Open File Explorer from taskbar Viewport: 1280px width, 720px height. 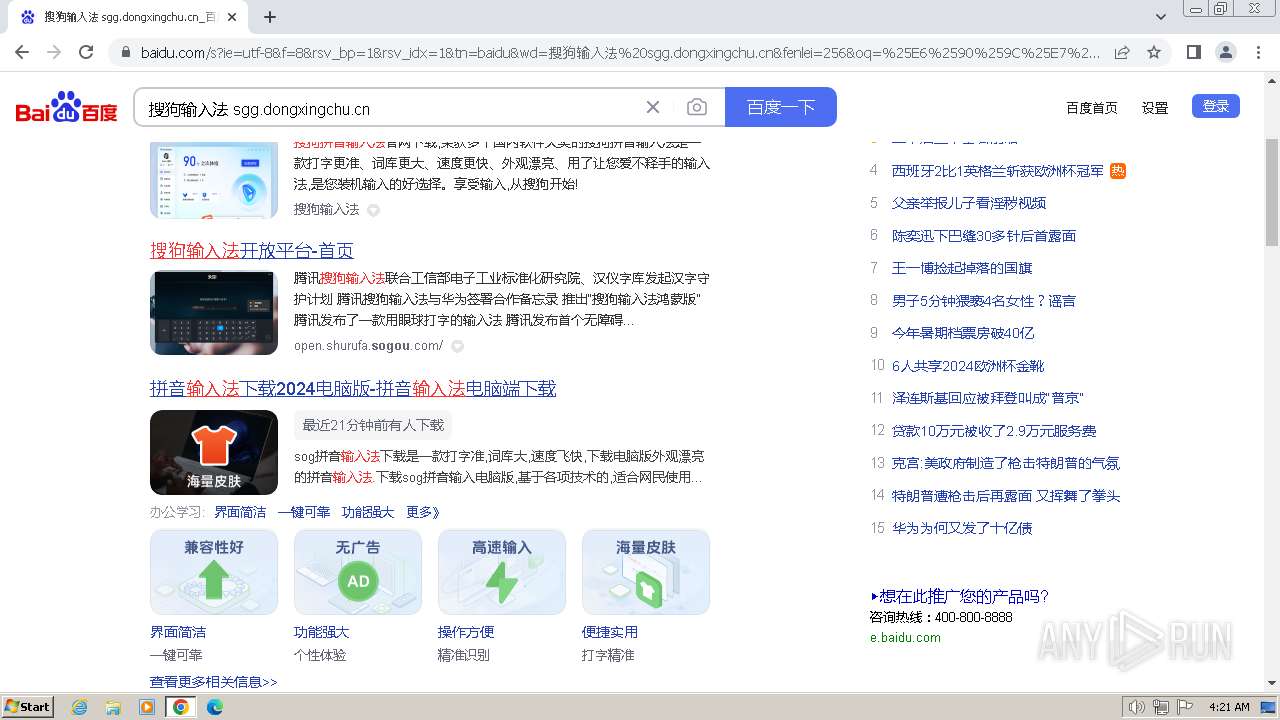(x=113, y=707)
